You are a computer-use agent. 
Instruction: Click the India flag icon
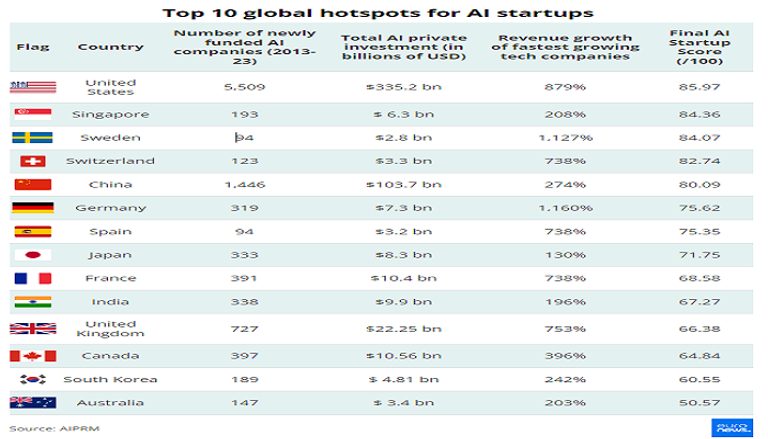(26, 301)
